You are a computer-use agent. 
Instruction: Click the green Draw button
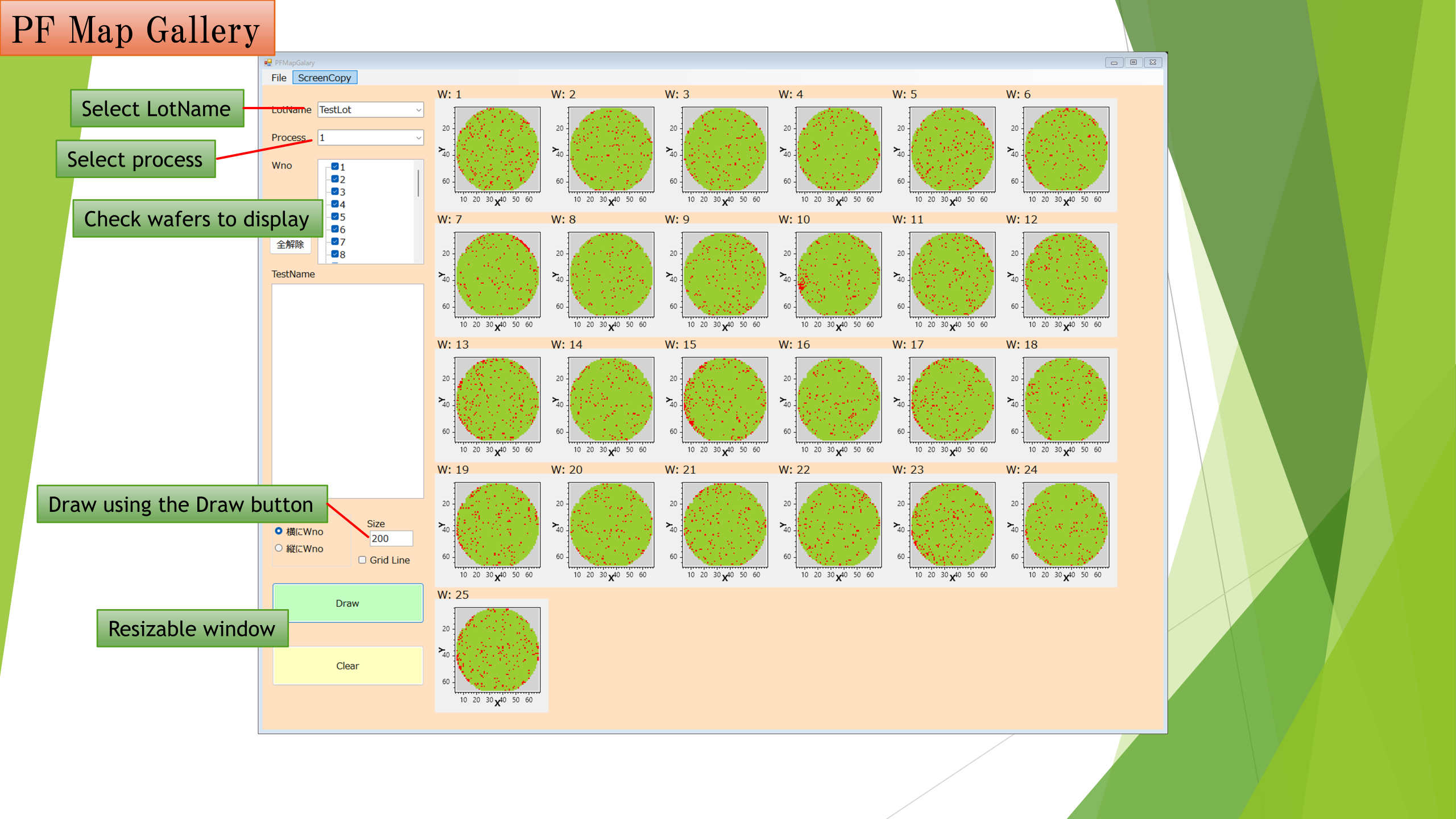[348, 603]
